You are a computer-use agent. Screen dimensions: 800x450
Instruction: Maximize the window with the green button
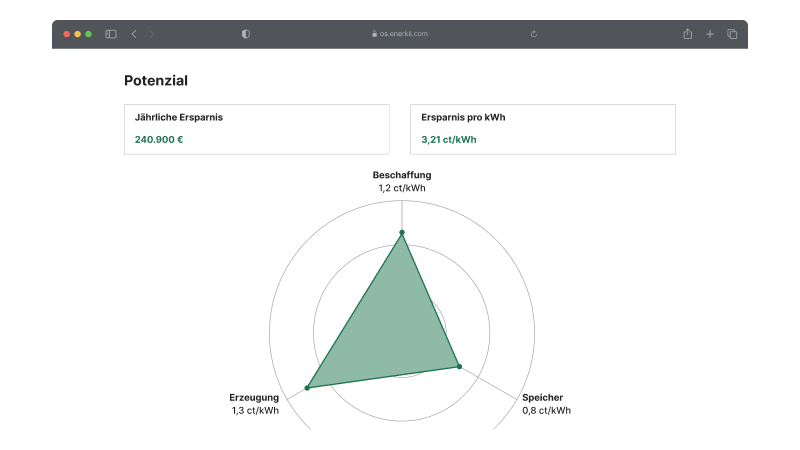pyautogui.click(x=88, y=34)
